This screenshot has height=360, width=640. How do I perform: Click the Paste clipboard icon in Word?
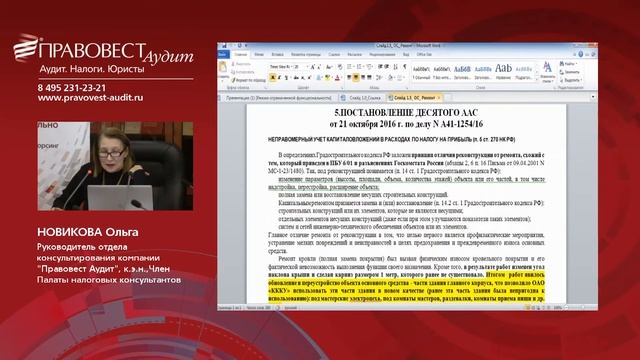click(x=223, y=67)
